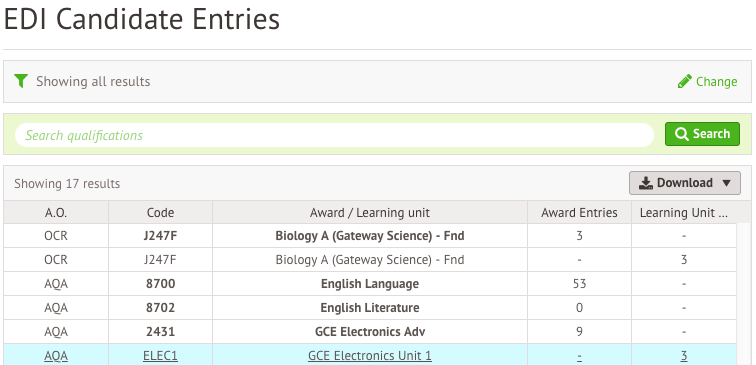Screen dimensions: 756x365
Task: Click the green filter funnel icon
Action: tap(21, 81)
